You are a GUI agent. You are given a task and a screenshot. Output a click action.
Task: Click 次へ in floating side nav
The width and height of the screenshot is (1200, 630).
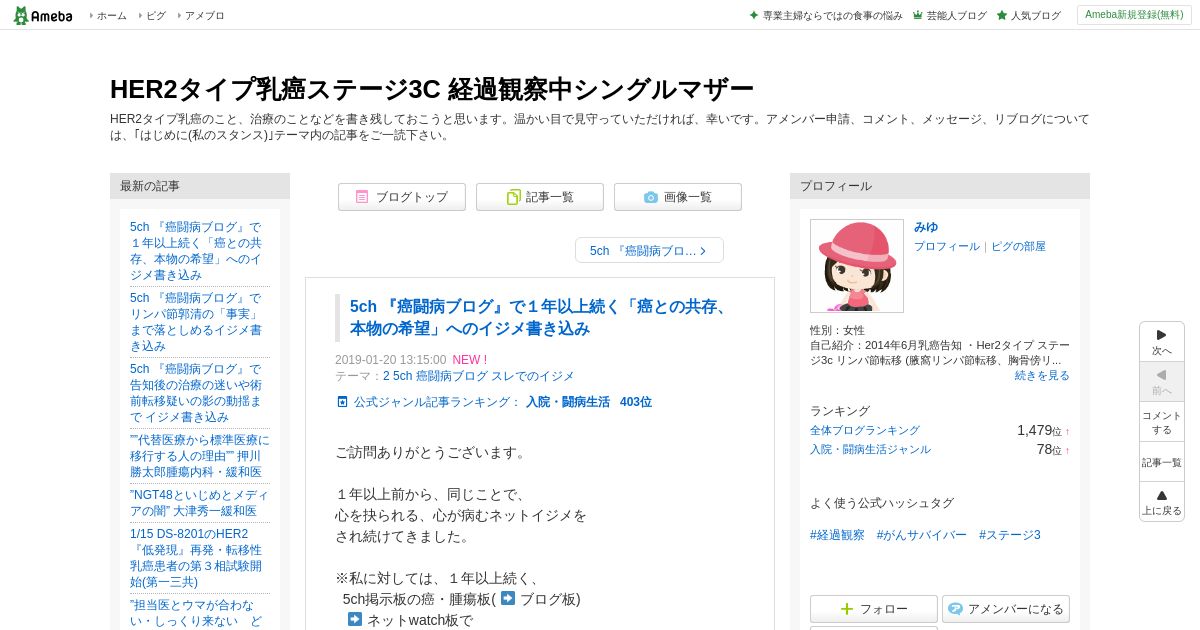[x=1162, y=342]
